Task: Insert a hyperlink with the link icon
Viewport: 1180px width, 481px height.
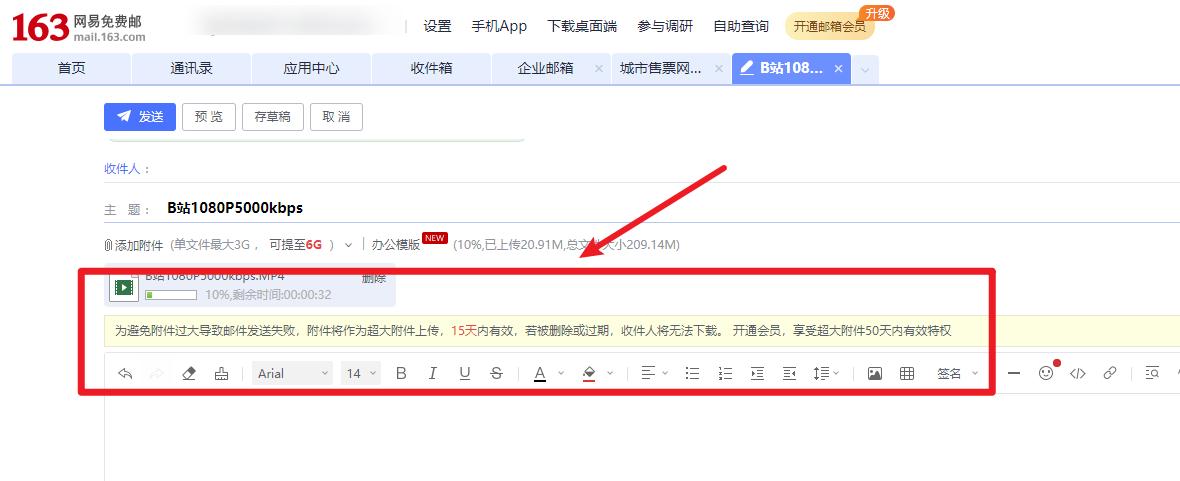Action: pos(1110,373)
